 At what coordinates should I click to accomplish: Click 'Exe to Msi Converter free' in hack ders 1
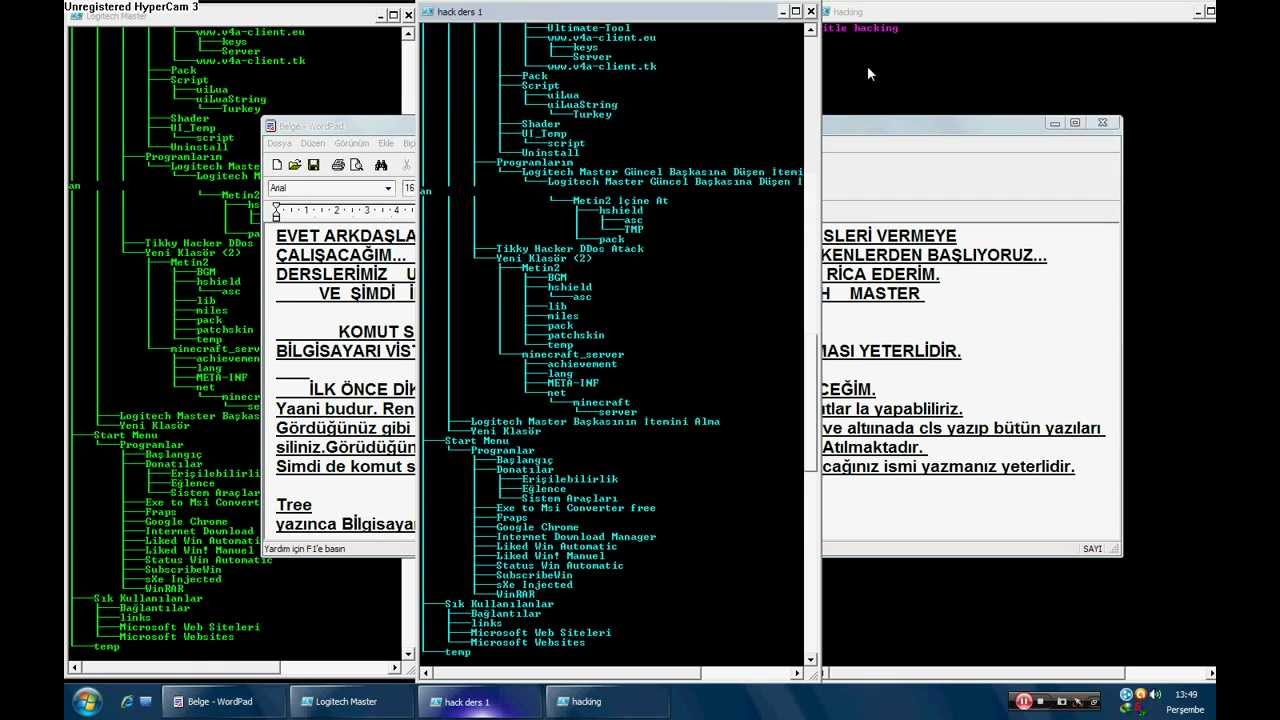coord(576,508)
